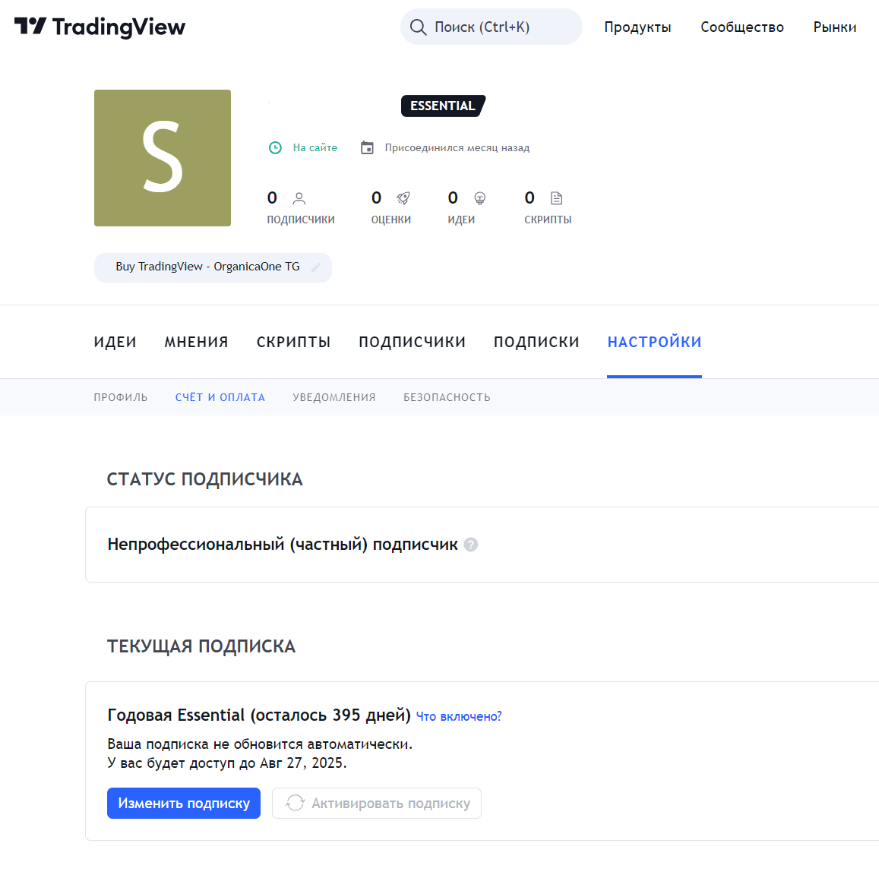The width and height of the screenshot is (879, 871).
Task: Click the TradingView logo
Action: point(100,27)
